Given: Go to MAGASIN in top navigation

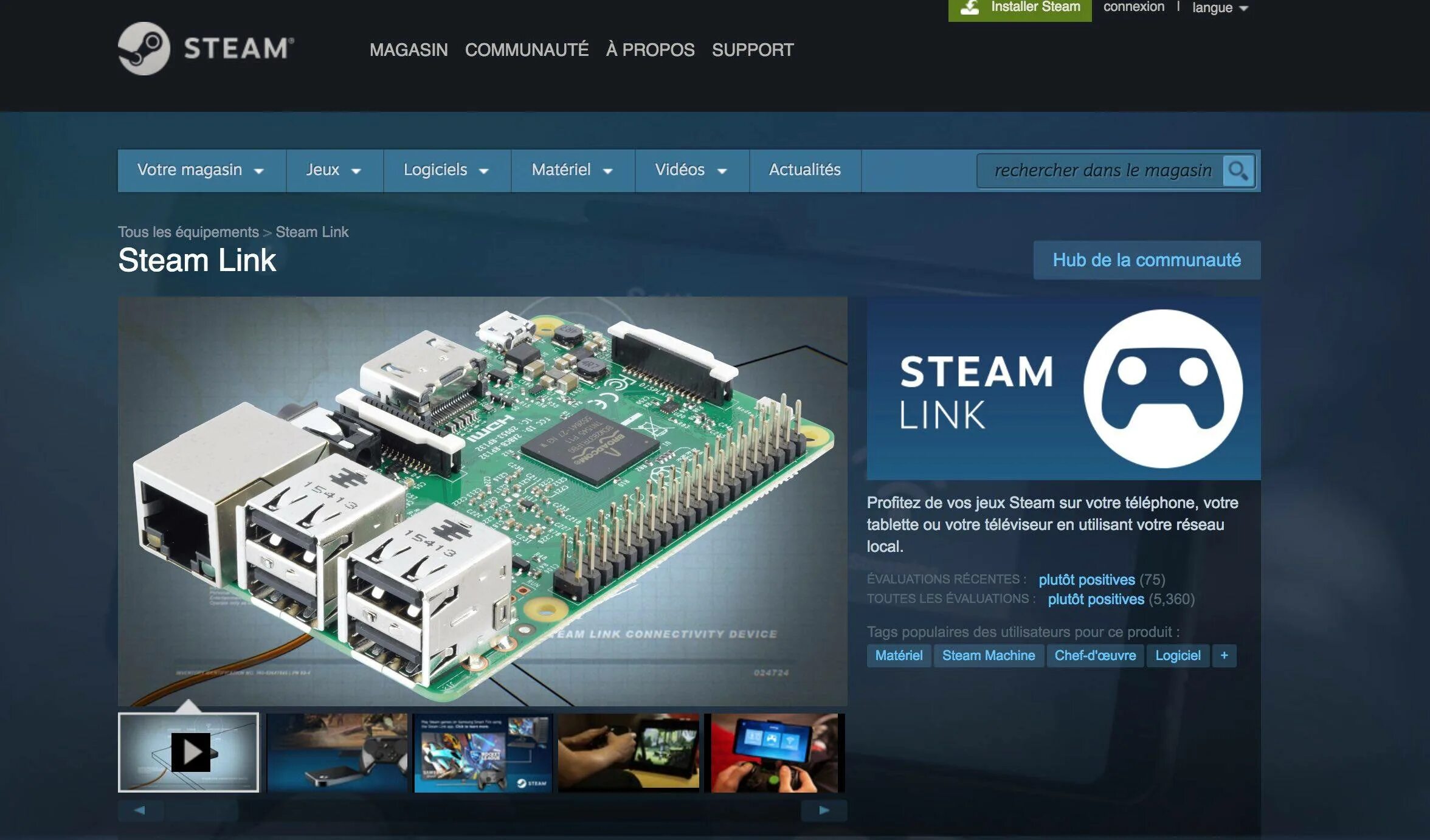Looking at the screenshot, I should coord(409,50).
